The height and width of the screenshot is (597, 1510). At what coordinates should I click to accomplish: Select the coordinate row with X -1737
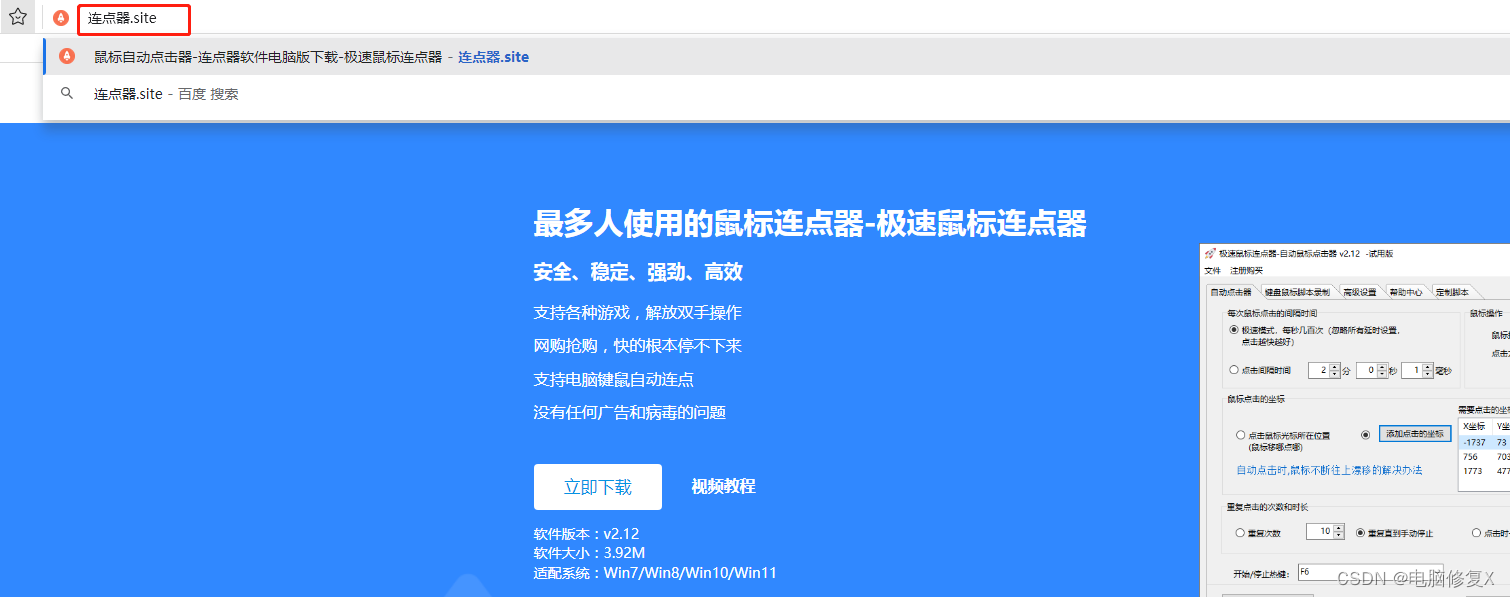point(1484,441)
